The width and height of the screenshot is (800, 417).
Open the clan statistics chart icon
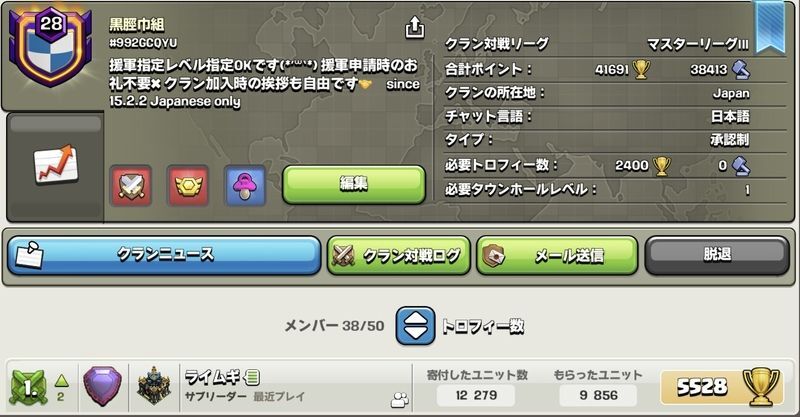[x=56, y=164]
